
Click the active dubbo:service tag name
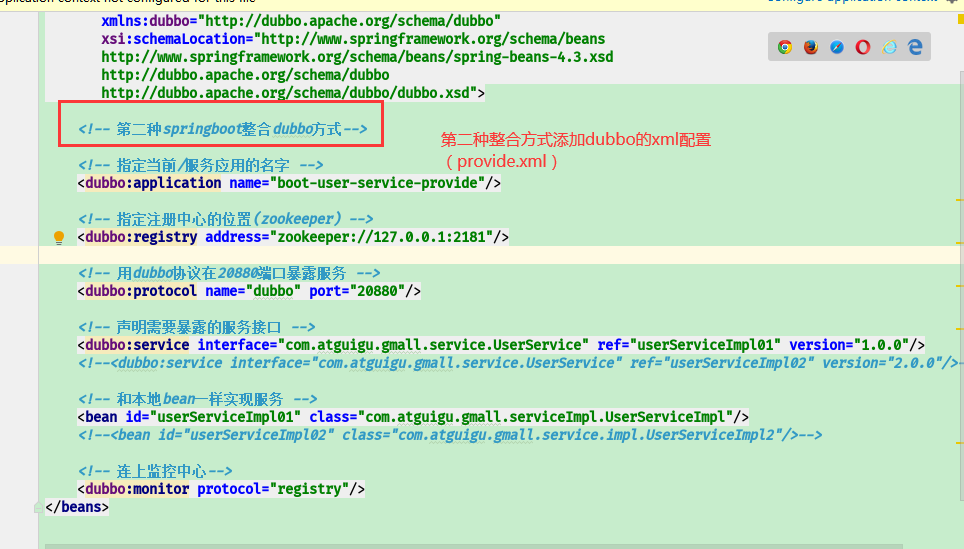click(137, 345)
